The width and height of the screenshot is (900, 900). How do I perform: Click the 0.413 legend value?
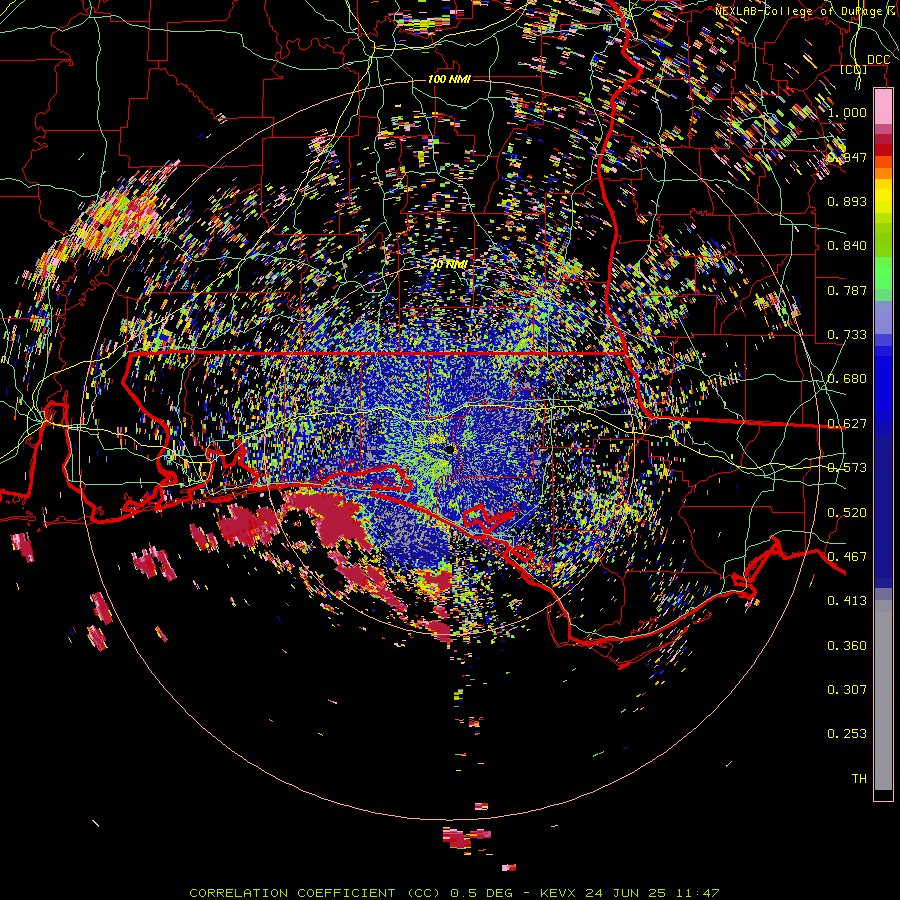click(x=847, y=601)
